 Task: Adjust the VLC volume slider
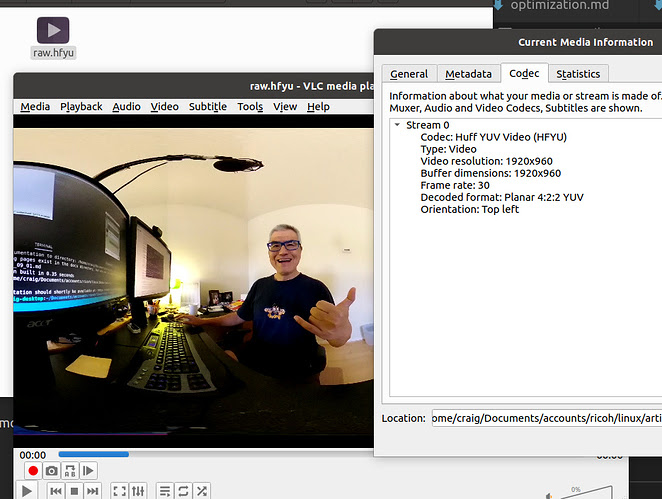point(586,492)
